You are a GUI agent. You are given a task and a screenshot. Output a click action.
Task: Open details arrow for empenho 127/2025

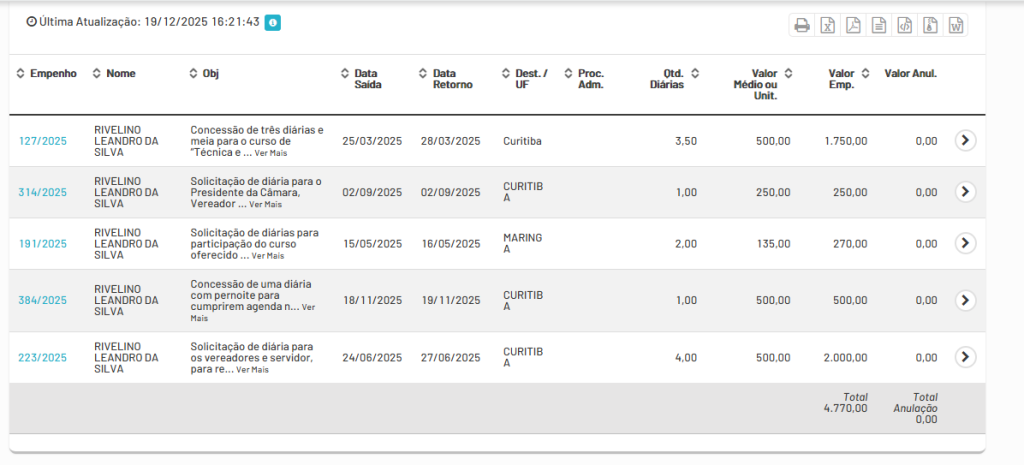coord(964,141)
